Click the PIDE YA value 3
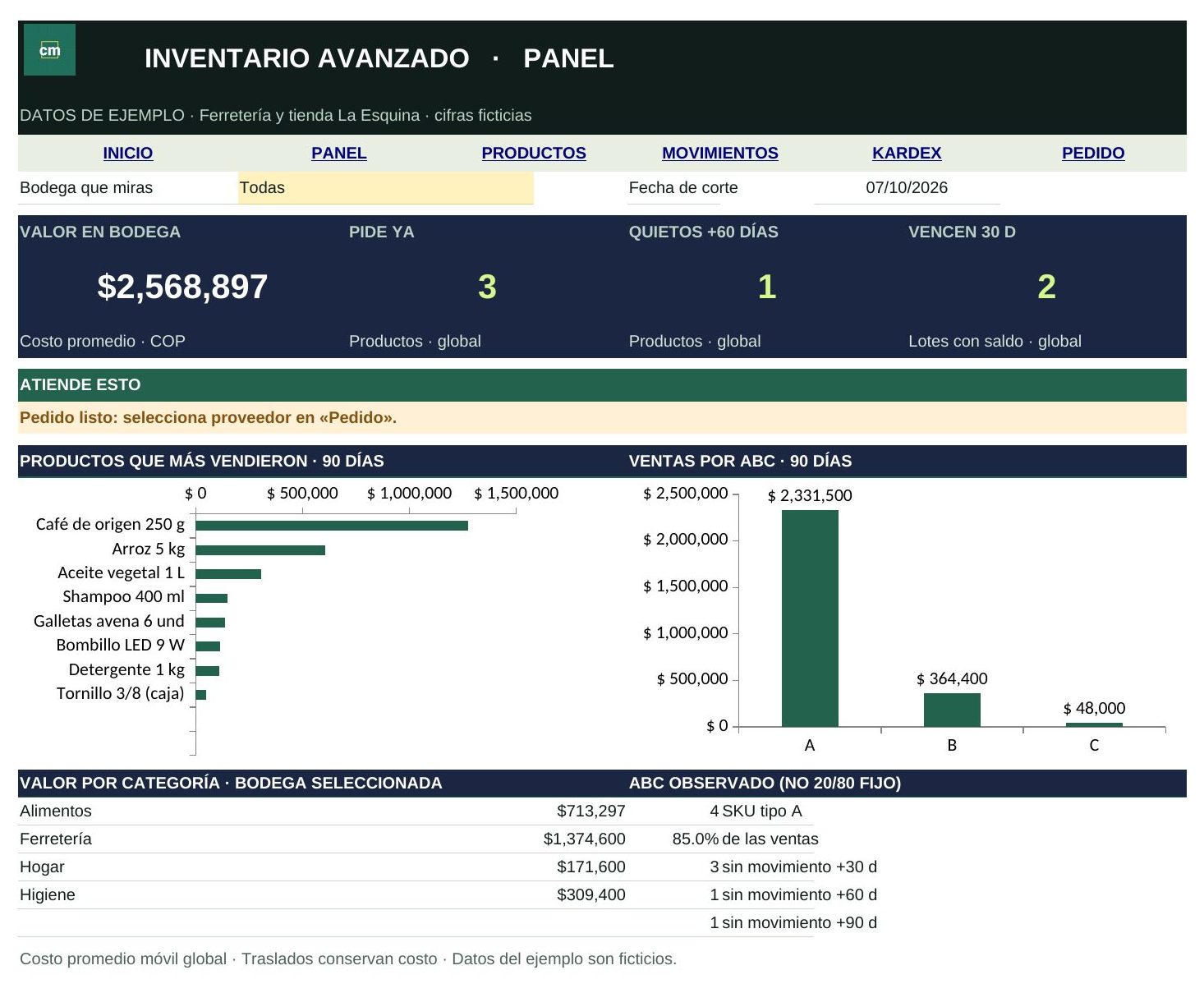This screenshot has width=1204, height=993. [487, 287]
